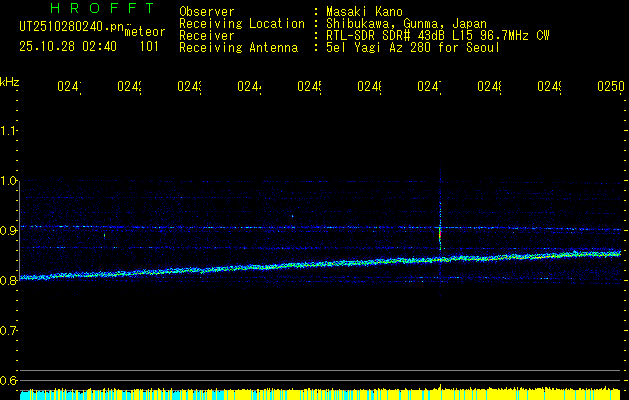Select the UT2510280240 filename label
The width and height of the screenshot is (629, 400).
(x=71, y=27)
